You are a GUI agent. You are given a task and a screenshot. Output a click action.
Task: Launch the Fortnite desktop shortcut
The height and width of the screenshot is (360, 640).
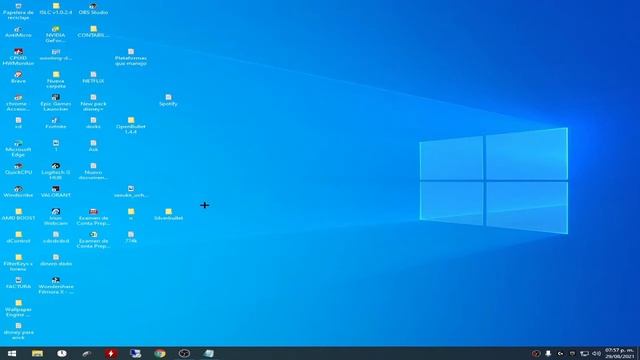[x=56, y=123]
